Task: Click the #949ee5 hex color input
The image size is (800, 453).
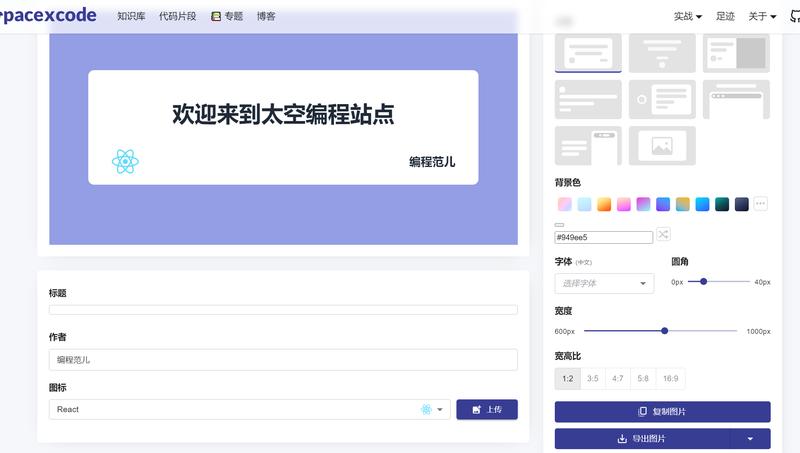Action: tap(604, 237)
